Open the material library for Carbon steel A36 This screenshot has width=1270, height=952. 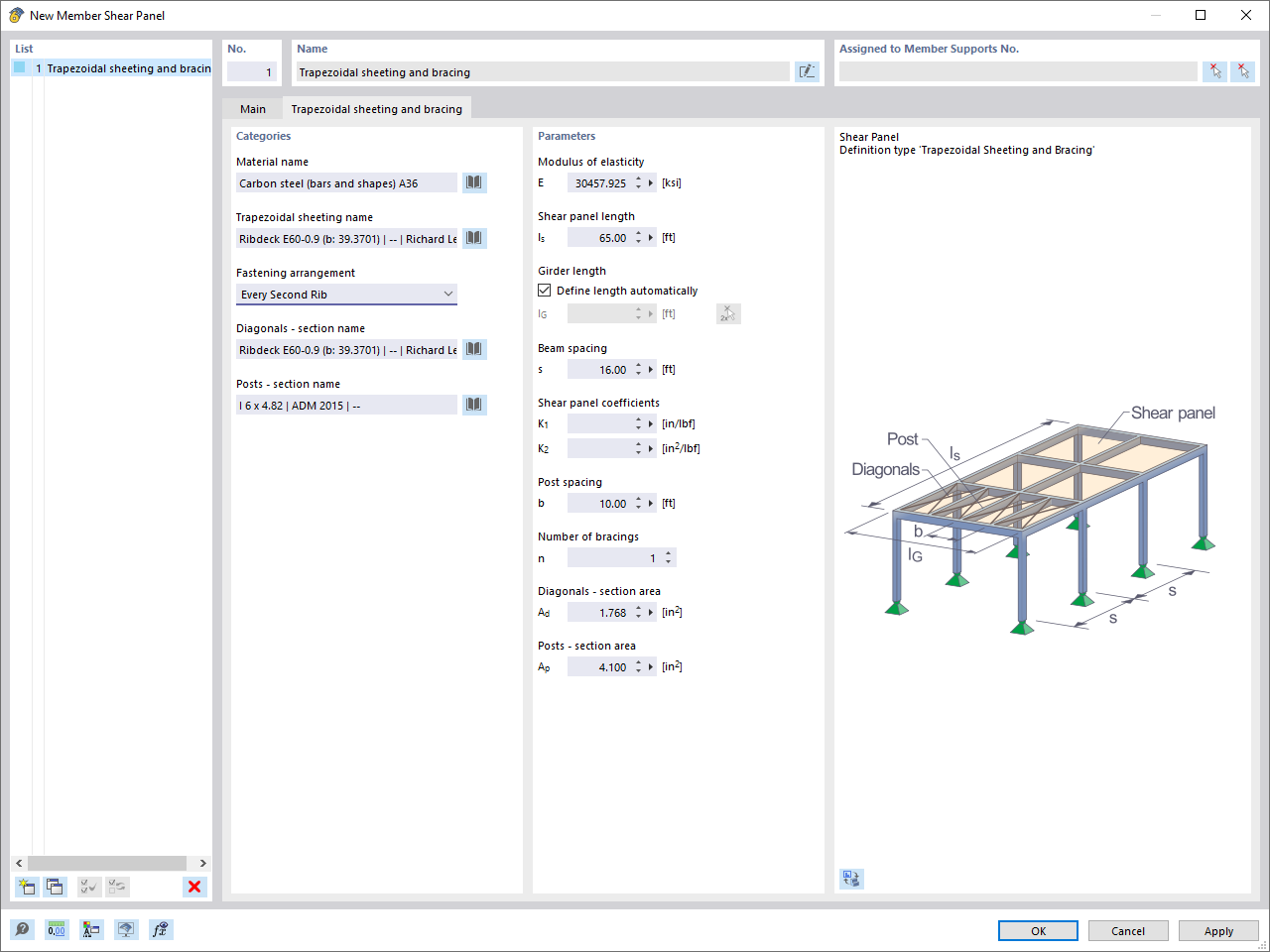(473, 182)
